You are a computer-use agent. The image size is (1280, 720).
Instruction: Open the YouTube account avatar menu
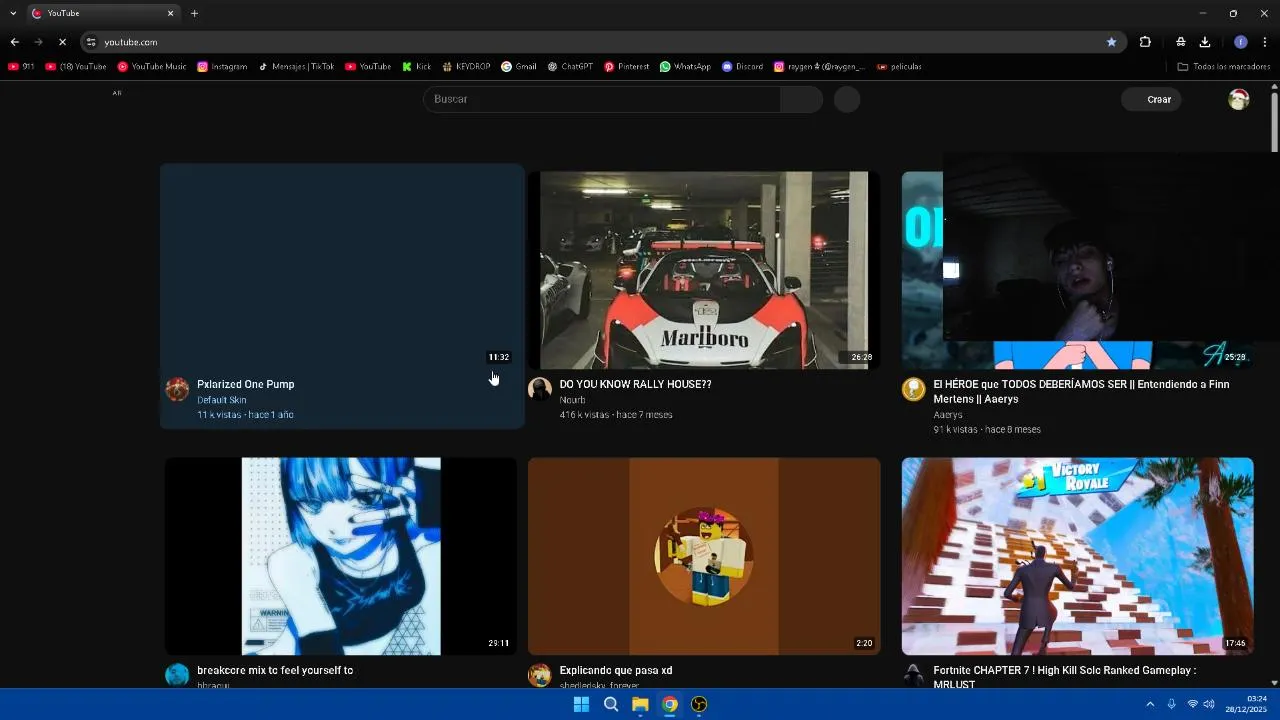1239,99
